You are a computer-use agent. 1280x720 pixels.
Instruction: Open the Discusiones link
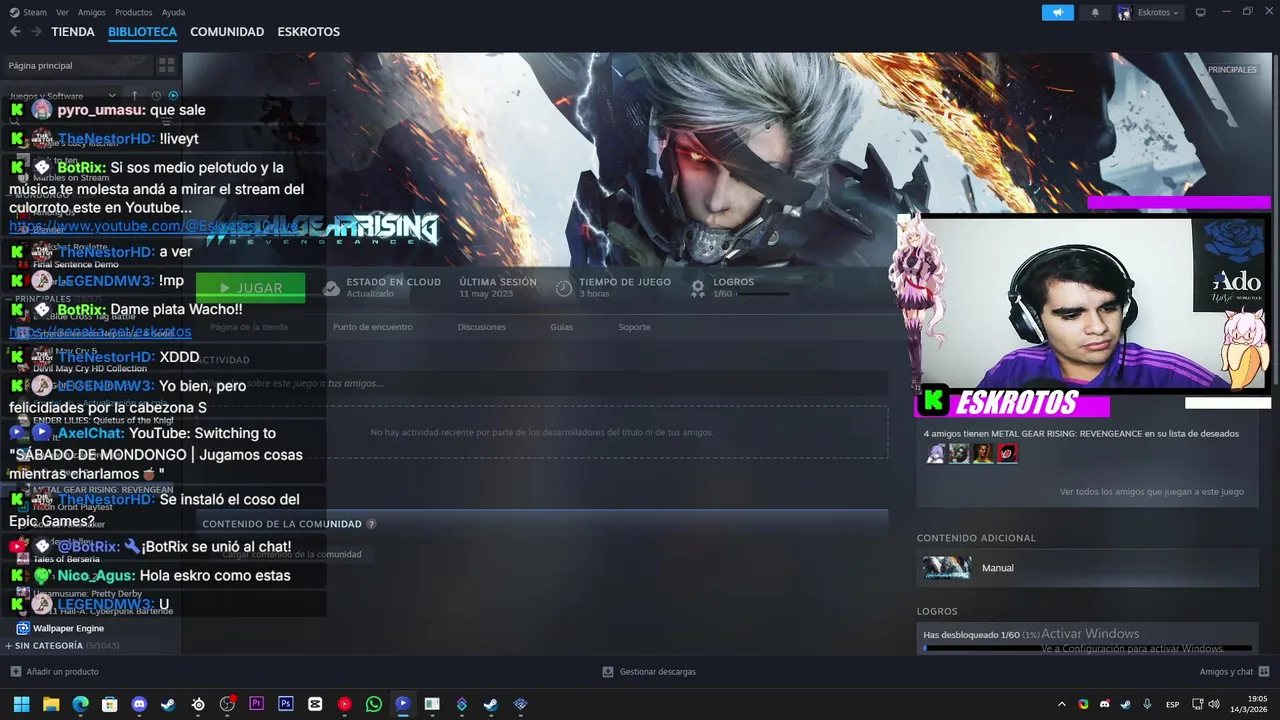click(x=482, y=327)
